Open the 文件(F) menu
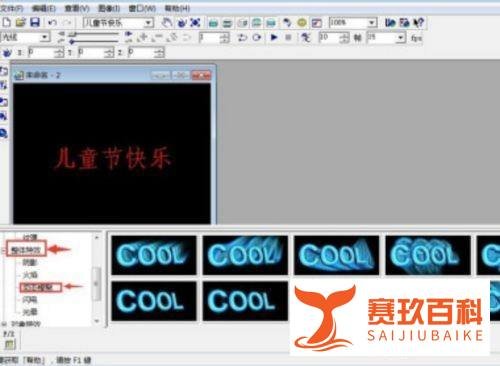500x366 pixels. click(x=12, y=8)
